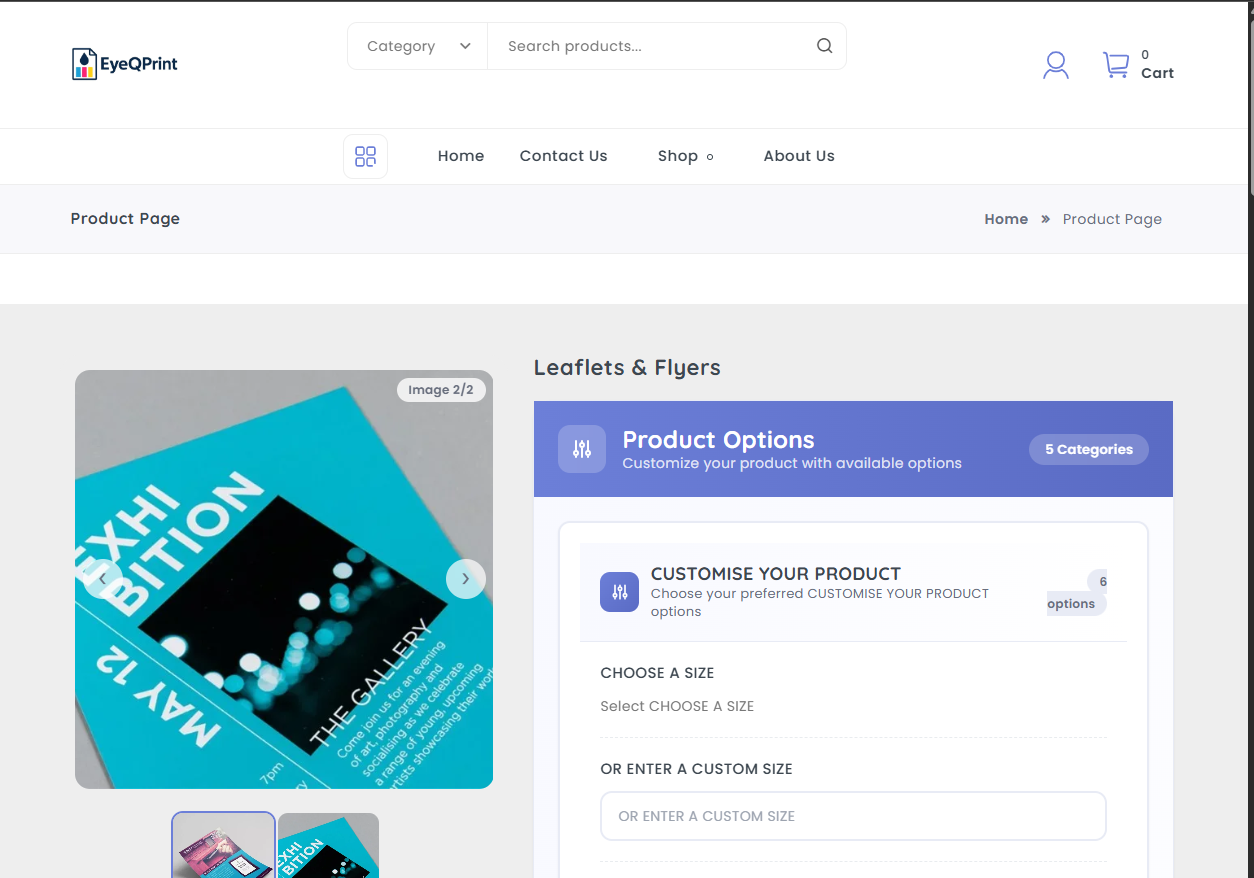Click the Search products input field
This screenshot has height=878, width=1254.
tap(650, 46)
